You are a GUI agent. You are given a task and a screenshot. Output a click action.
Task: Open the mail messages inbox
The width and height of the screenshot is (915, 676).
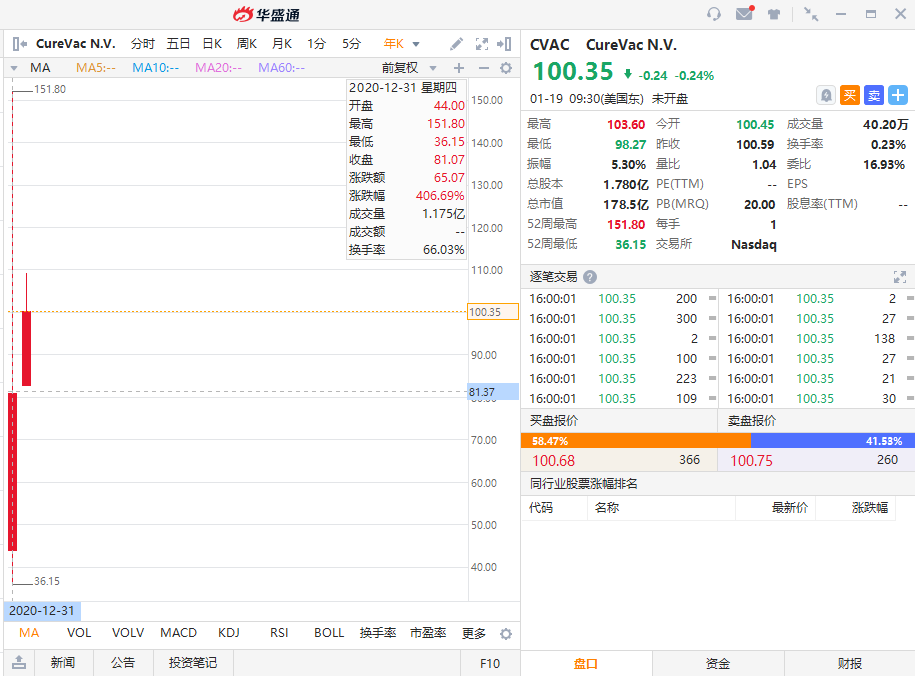[x=743, y=14]
